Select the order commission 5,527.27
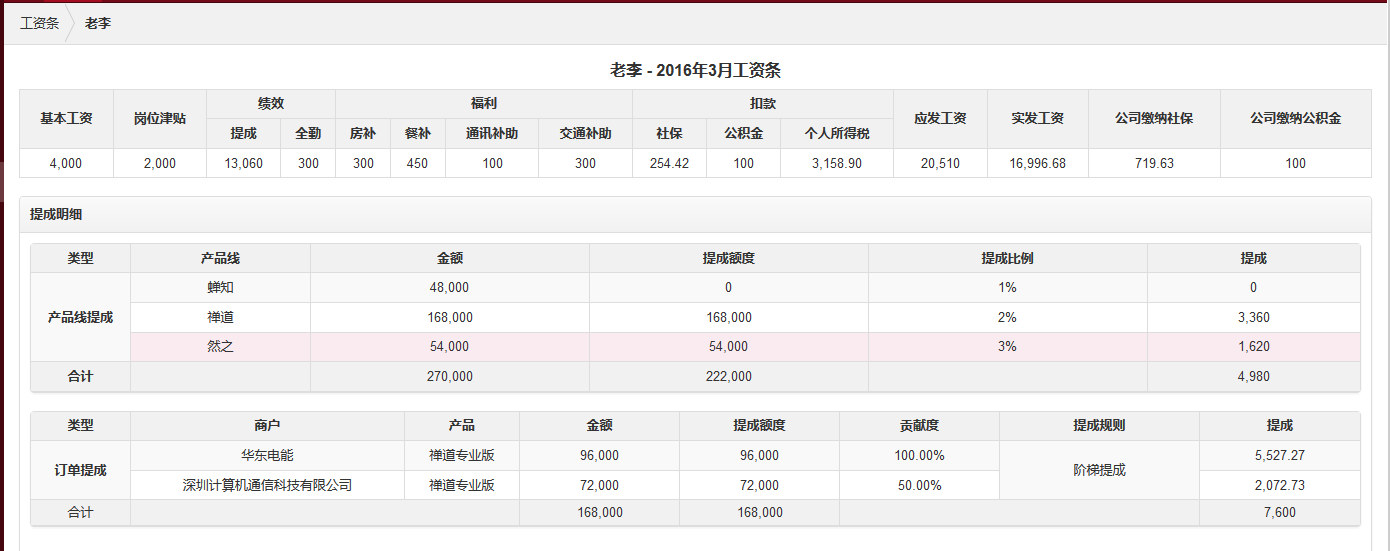Image resolution: width=1390 pixels, height=551 pixels. [x=1279, y=455]
